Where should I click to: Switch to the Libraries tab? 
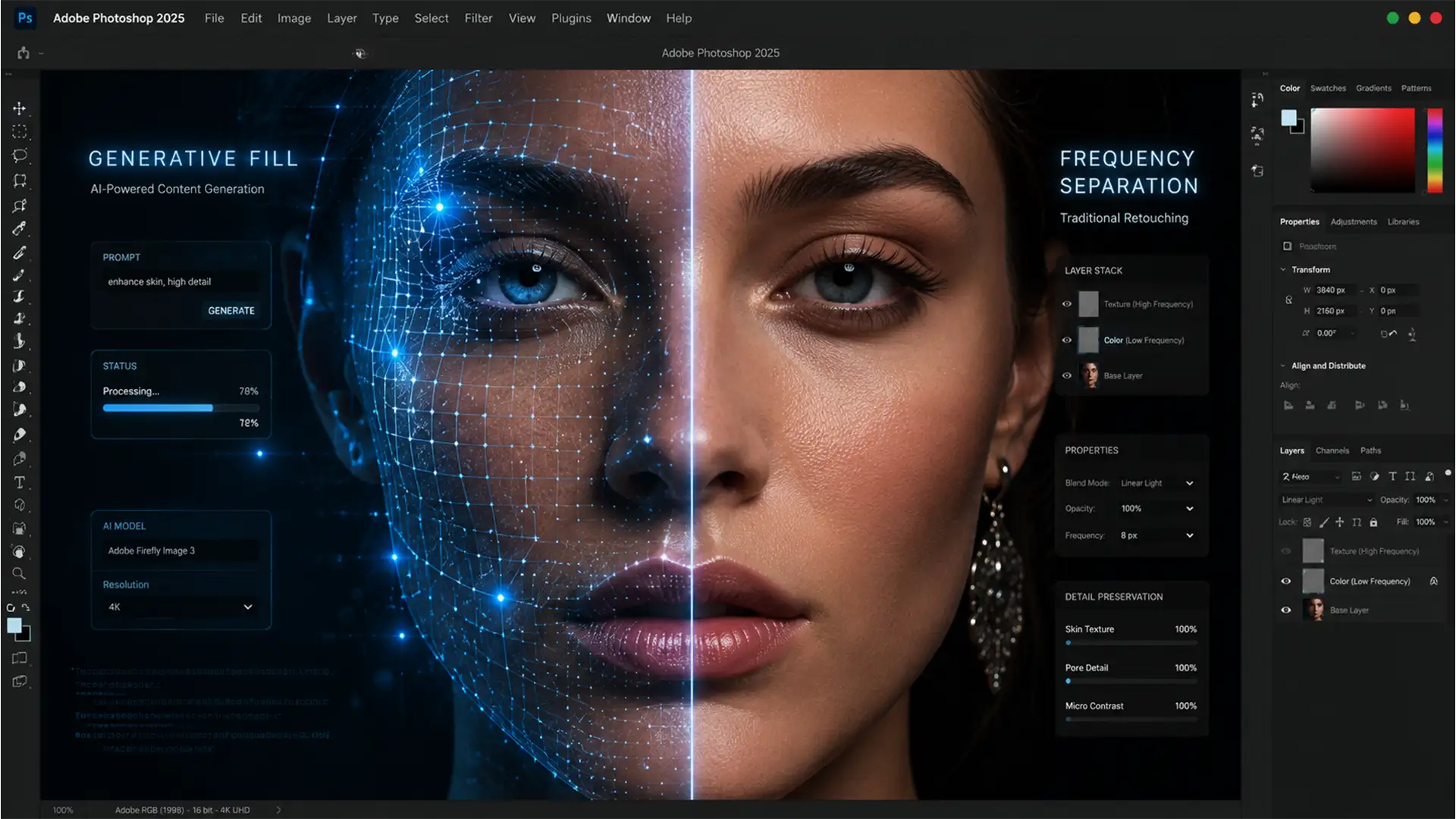pyautogui.click(x=1403, y=221)
